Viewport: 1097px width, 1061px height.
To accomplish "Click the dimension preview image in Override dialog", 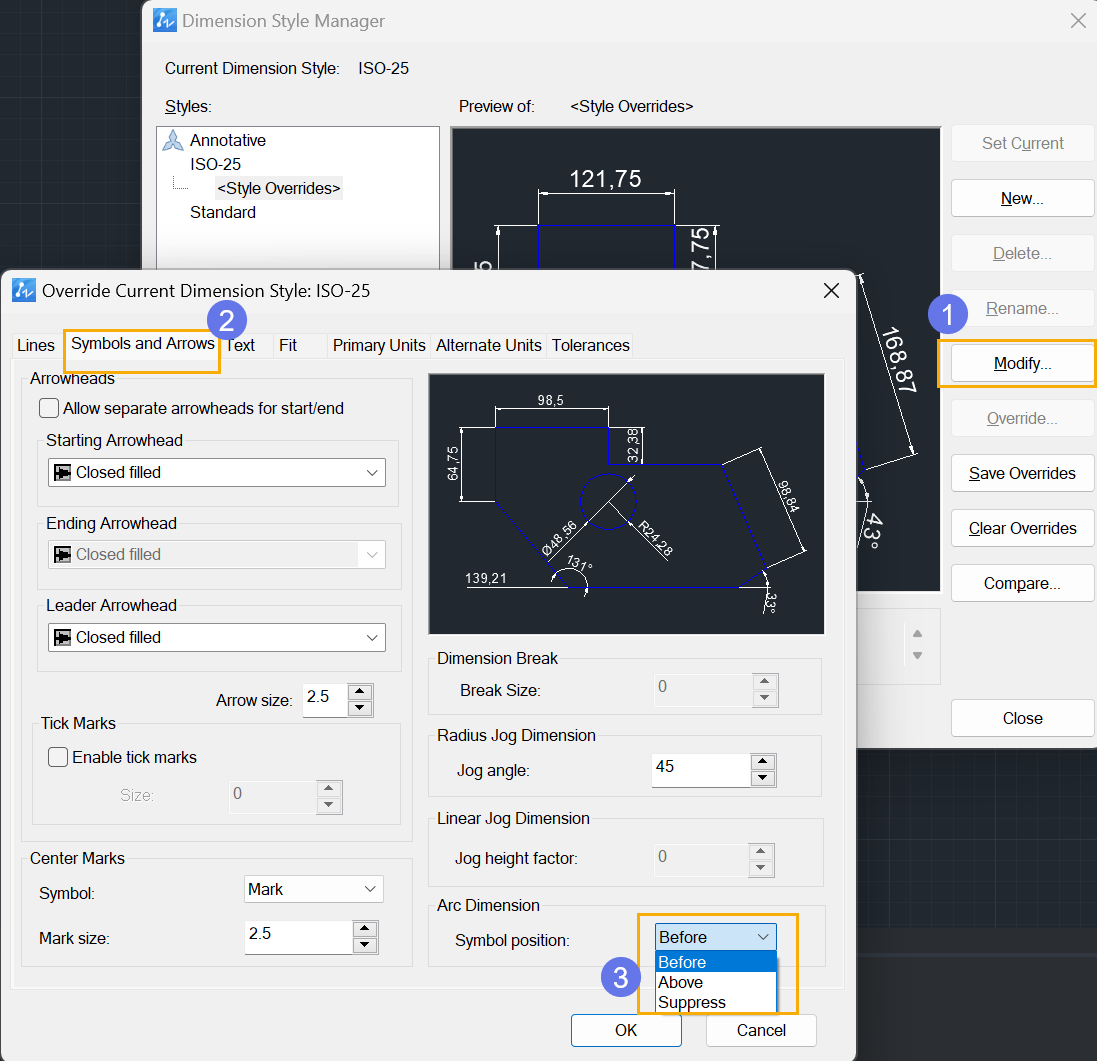I will 626,504.
